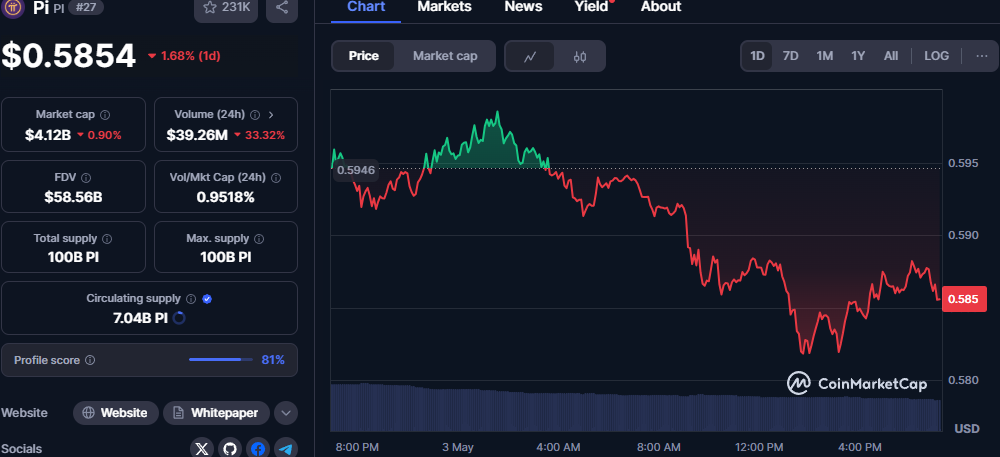Set chart range to All
Viewport: 1000px width, 457px height.
[x=891, y=55]
